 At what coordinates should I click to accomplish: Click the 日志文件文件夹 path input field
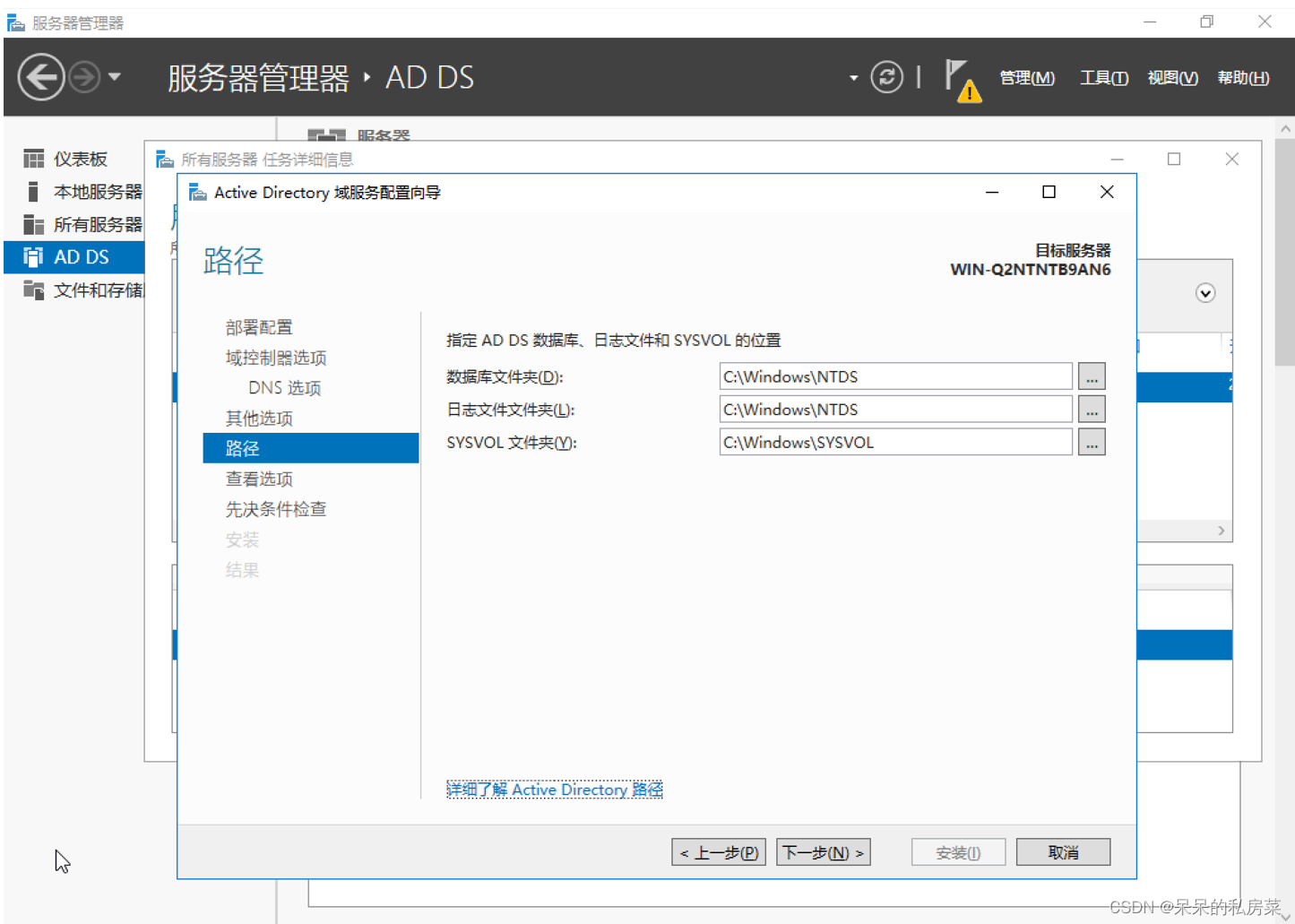click(895, 410)
